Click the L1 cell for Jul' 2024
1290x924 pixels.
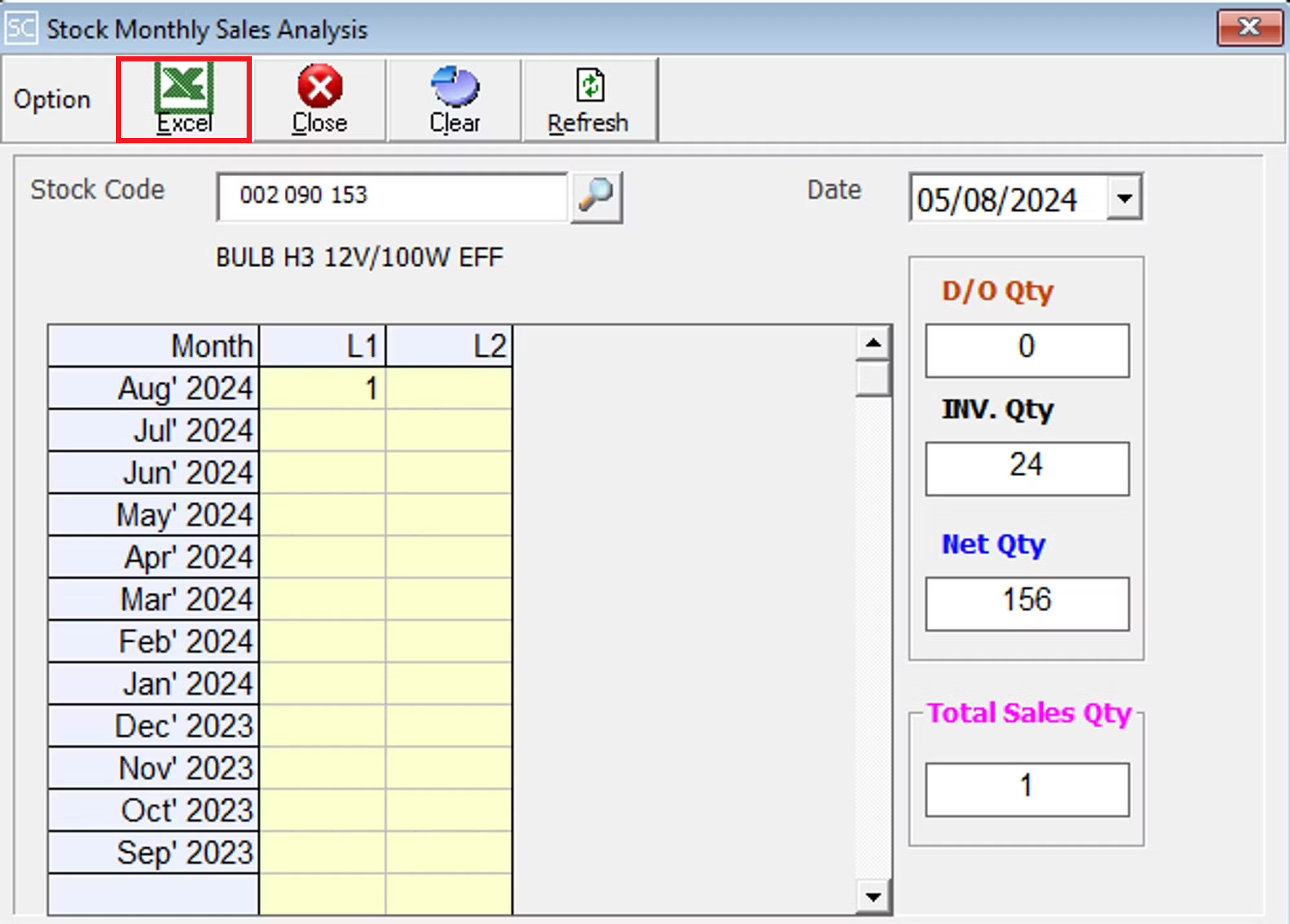[322, 430]
